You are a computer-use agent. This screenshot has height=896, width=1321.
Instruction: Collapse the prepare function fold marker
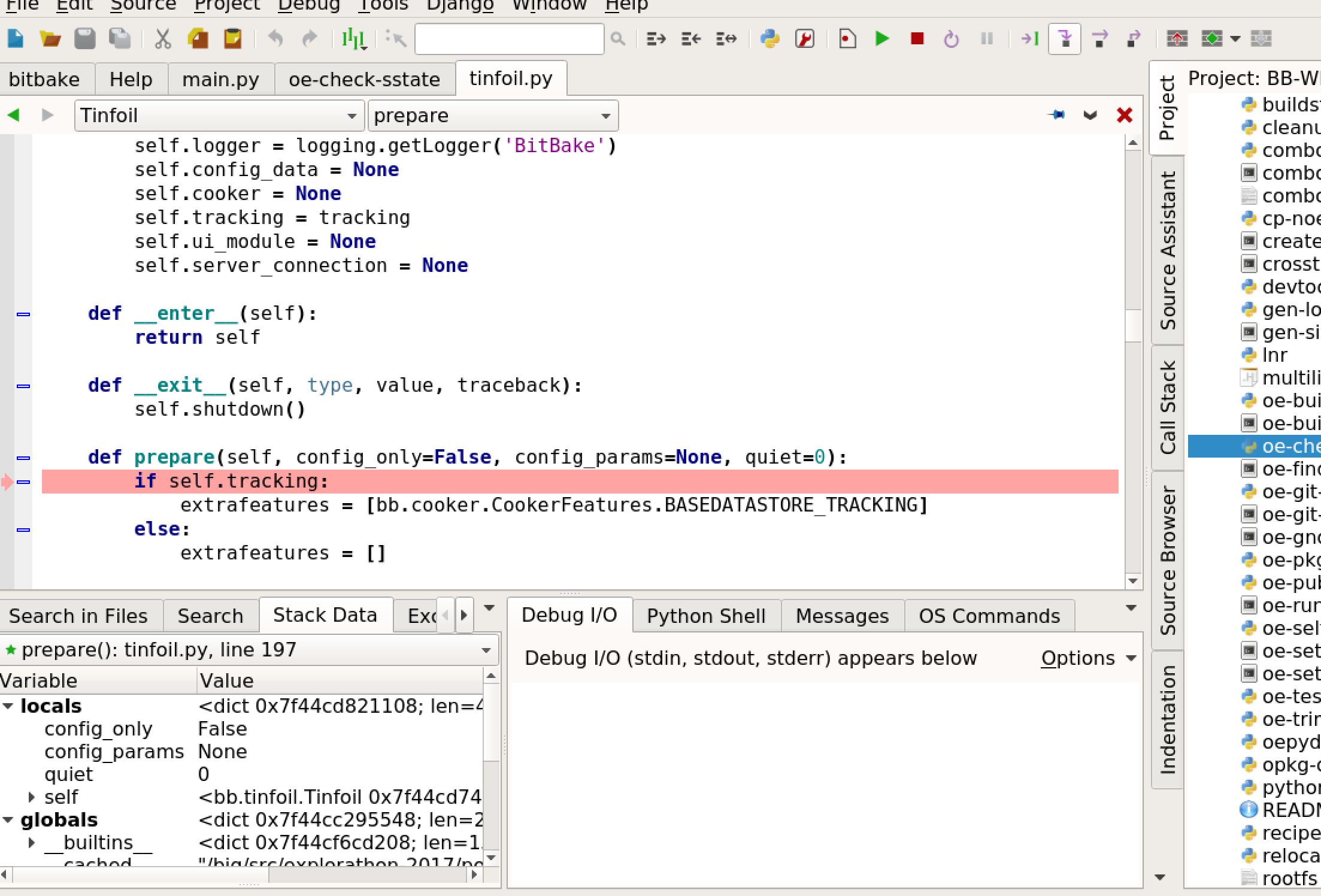click(23, 458)
